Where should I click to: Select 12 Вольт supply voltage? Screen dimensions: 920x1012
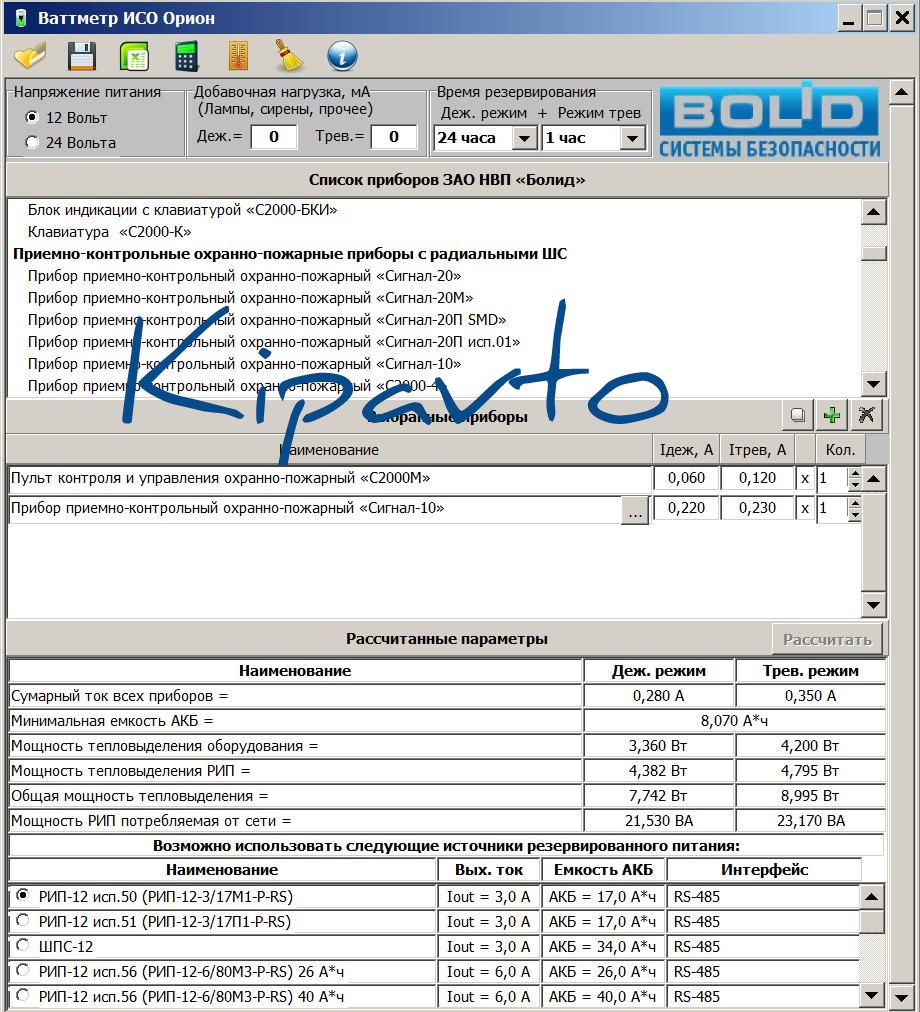tap(32, 117)
